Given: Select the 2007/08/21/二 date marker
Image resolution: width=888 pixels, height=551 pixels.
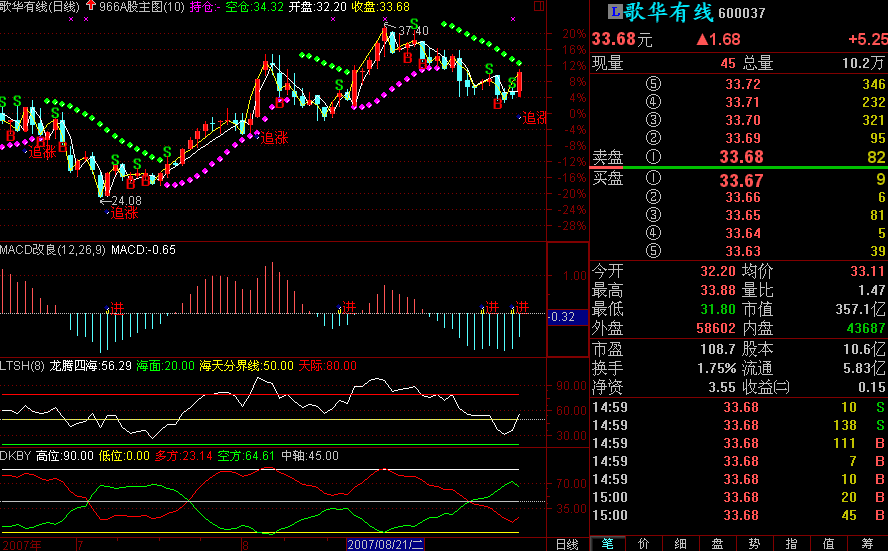Looking at the screenshot, I should pyautogui.click(x=385, y=545).
